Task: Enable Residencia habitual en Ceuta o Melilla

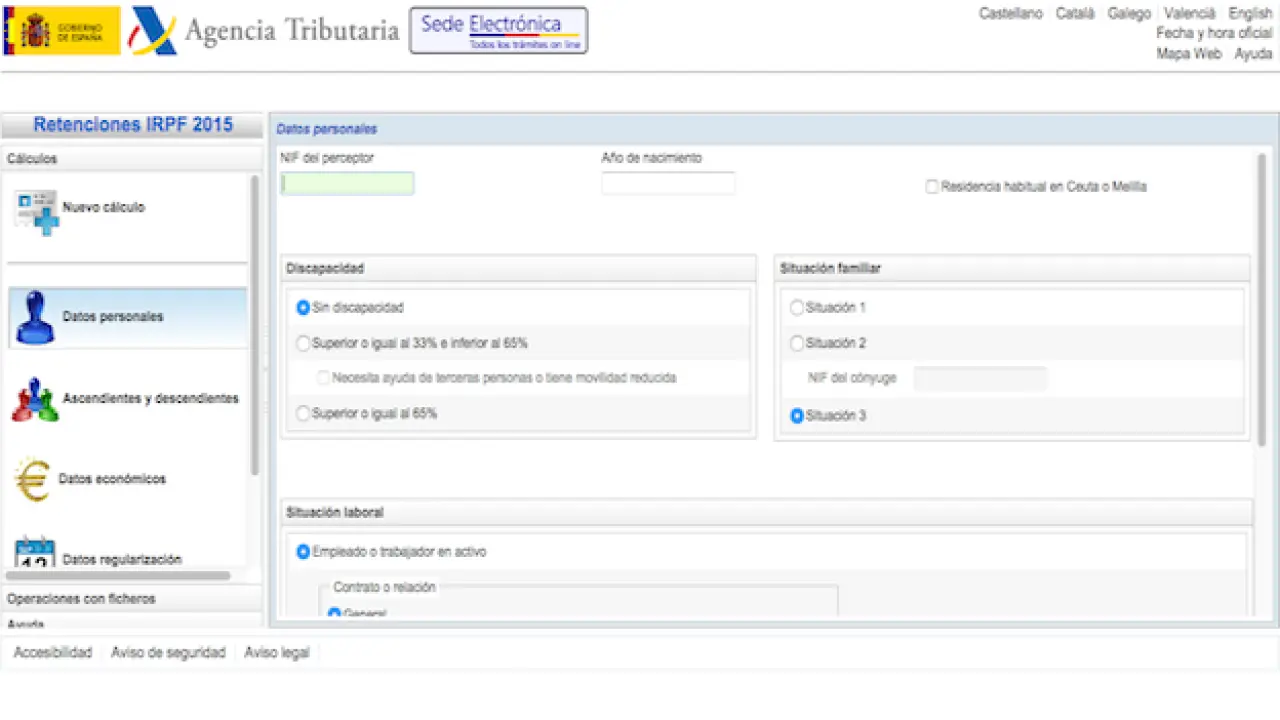Action: (x=932, y=187)
